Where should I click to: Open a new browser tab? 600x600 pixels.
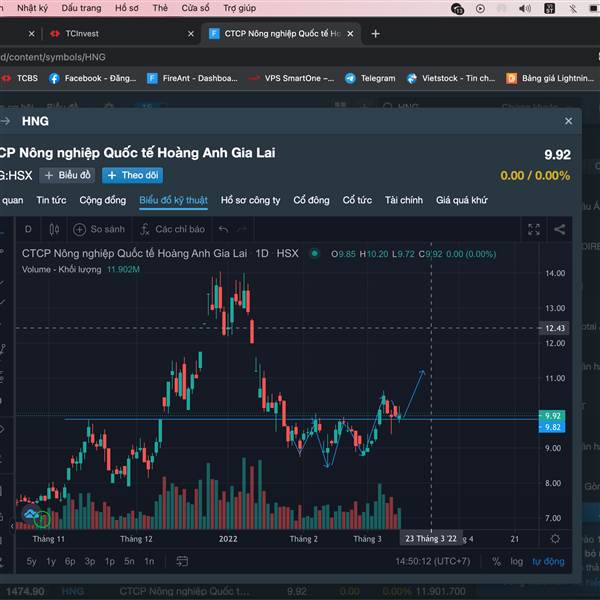pyautogui.click(x=375, y=34)
